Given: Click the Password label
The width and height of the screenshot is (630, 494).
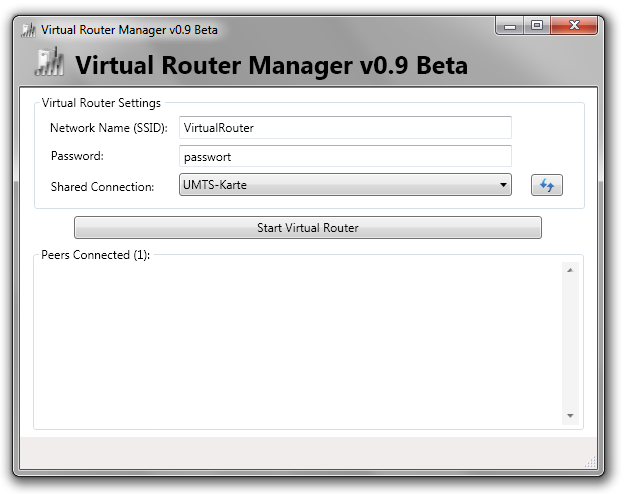Looking at the screenshot, I should point(77,156).
